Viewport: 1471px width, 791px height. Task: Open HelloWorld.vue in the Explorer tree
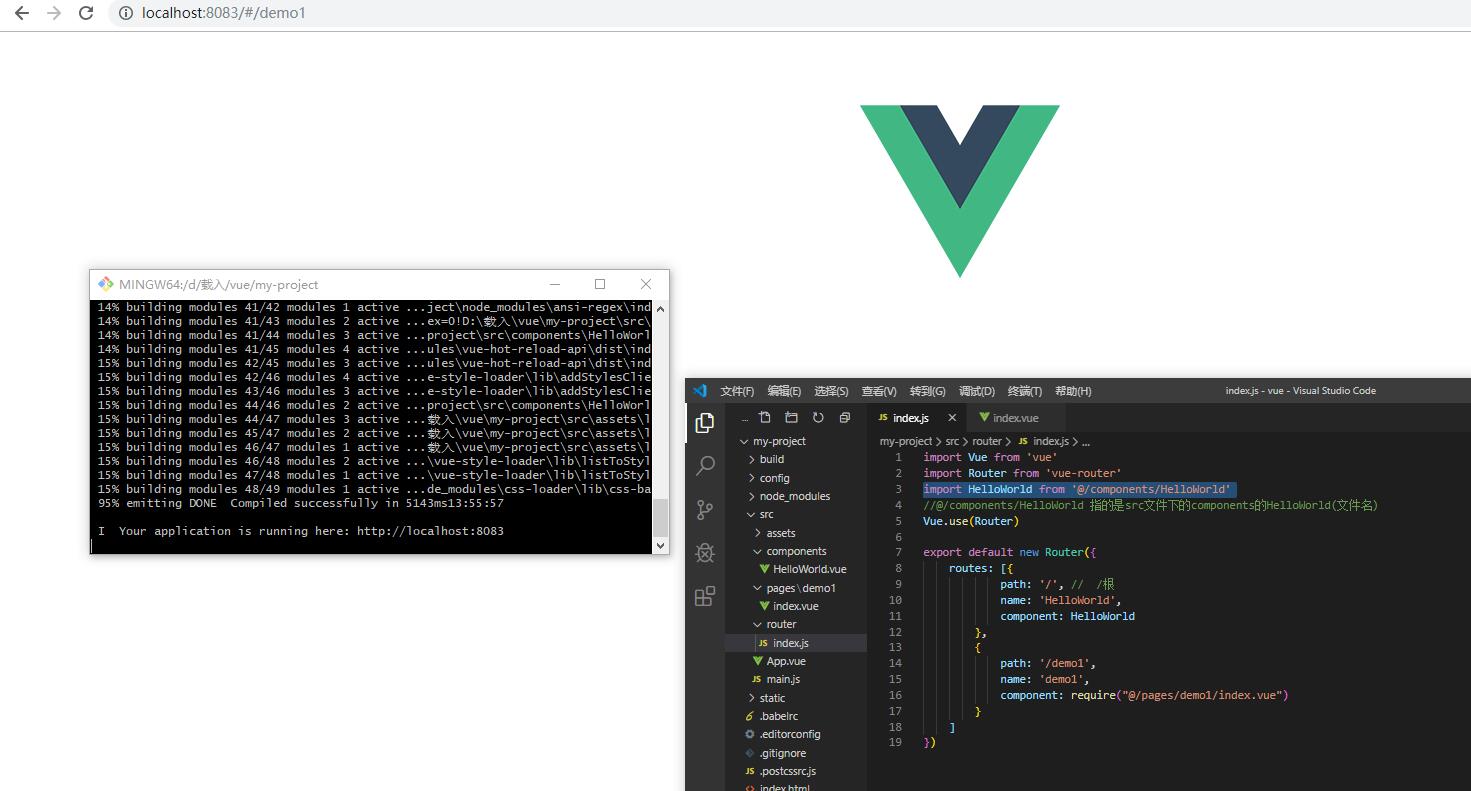803,569
